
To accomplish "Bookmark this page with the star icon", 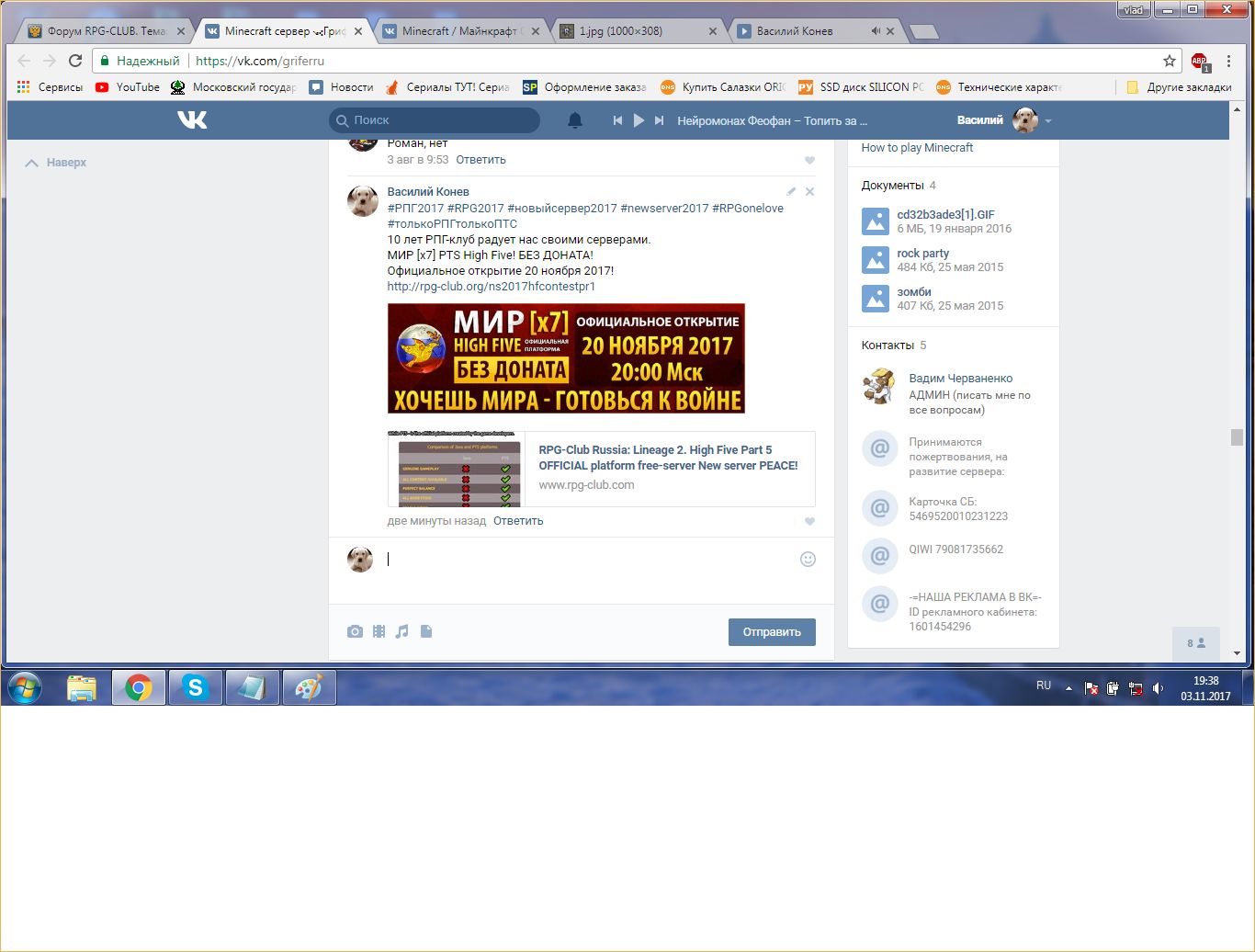I will coord(1170,61).
